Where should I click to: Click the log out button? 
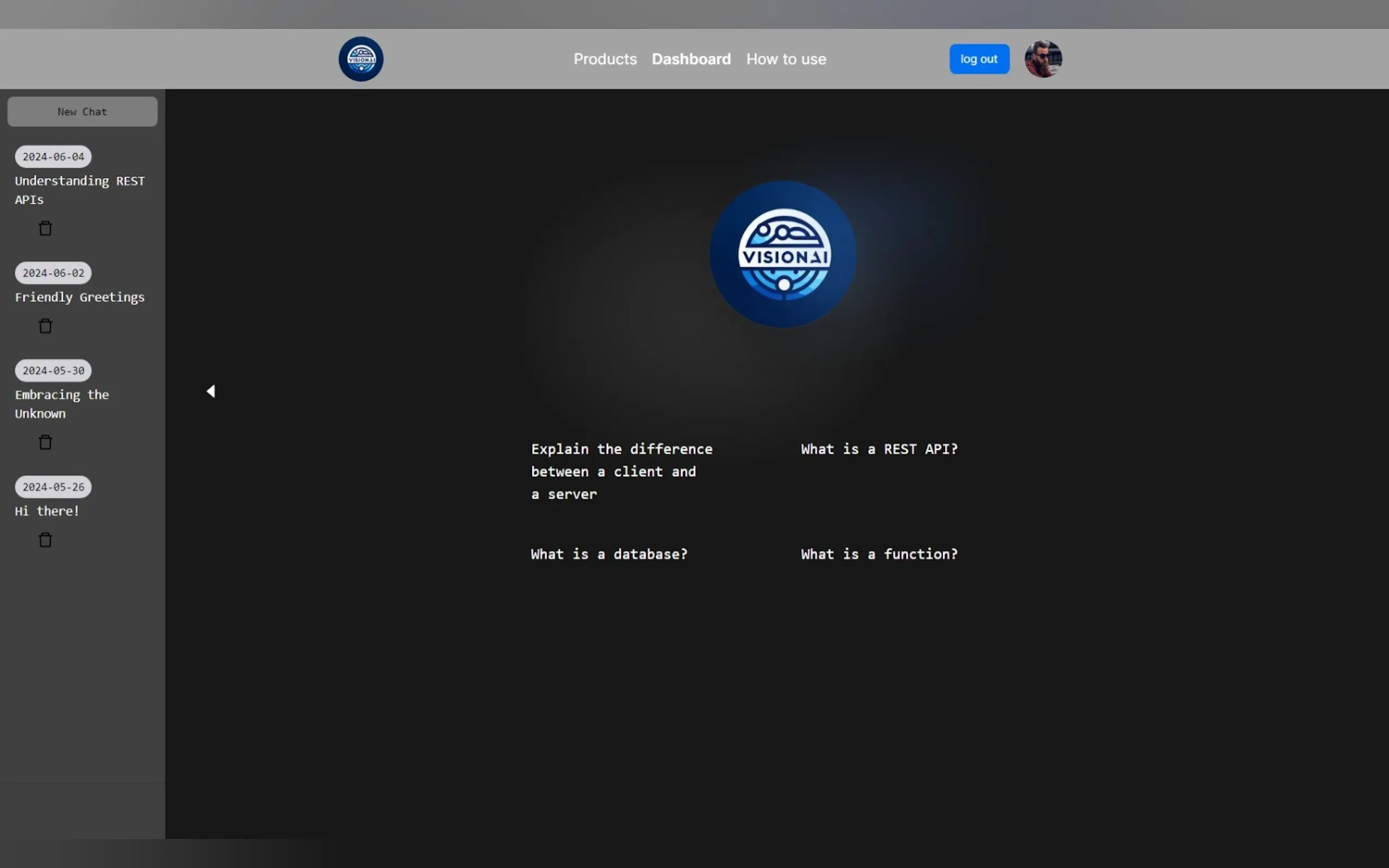[x=978, y=59]
